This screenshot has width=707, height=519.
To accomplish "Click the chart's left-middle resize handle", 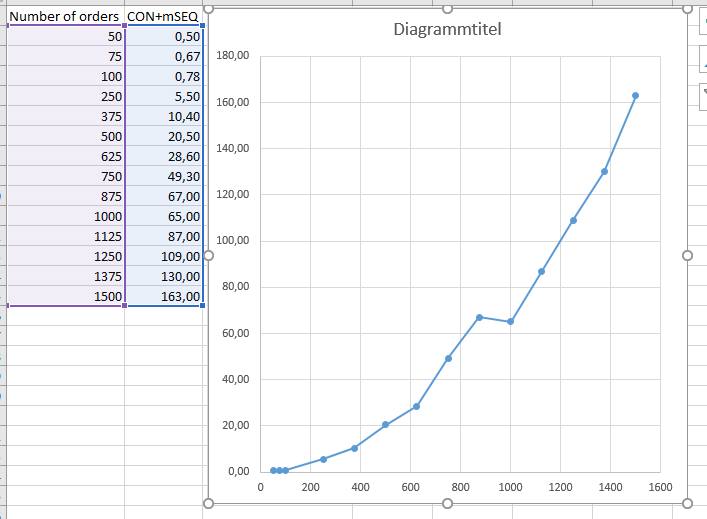I will coord(209,256).
